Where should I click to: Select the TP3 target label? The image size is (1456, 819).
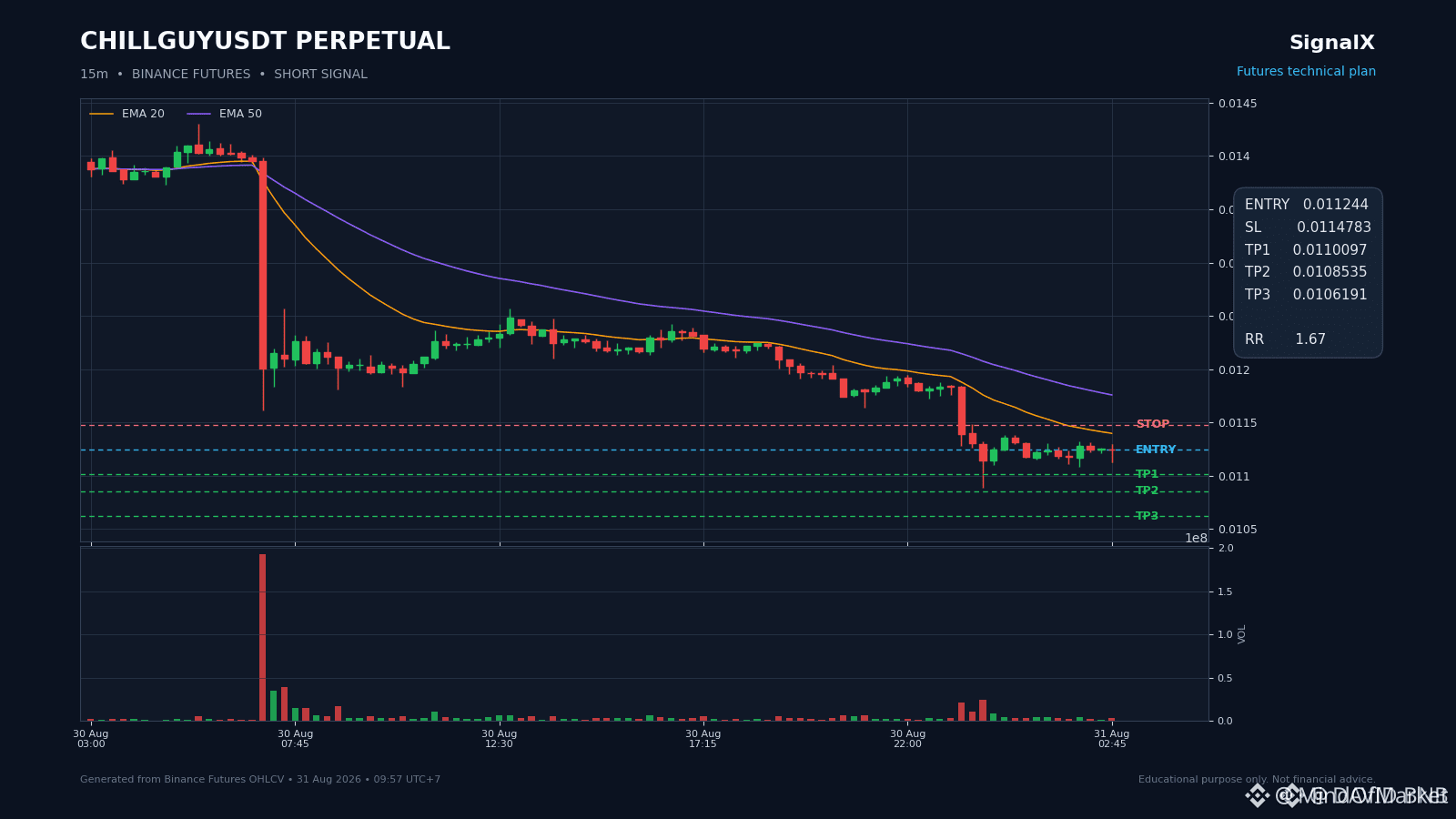[x=1147, y=516]
